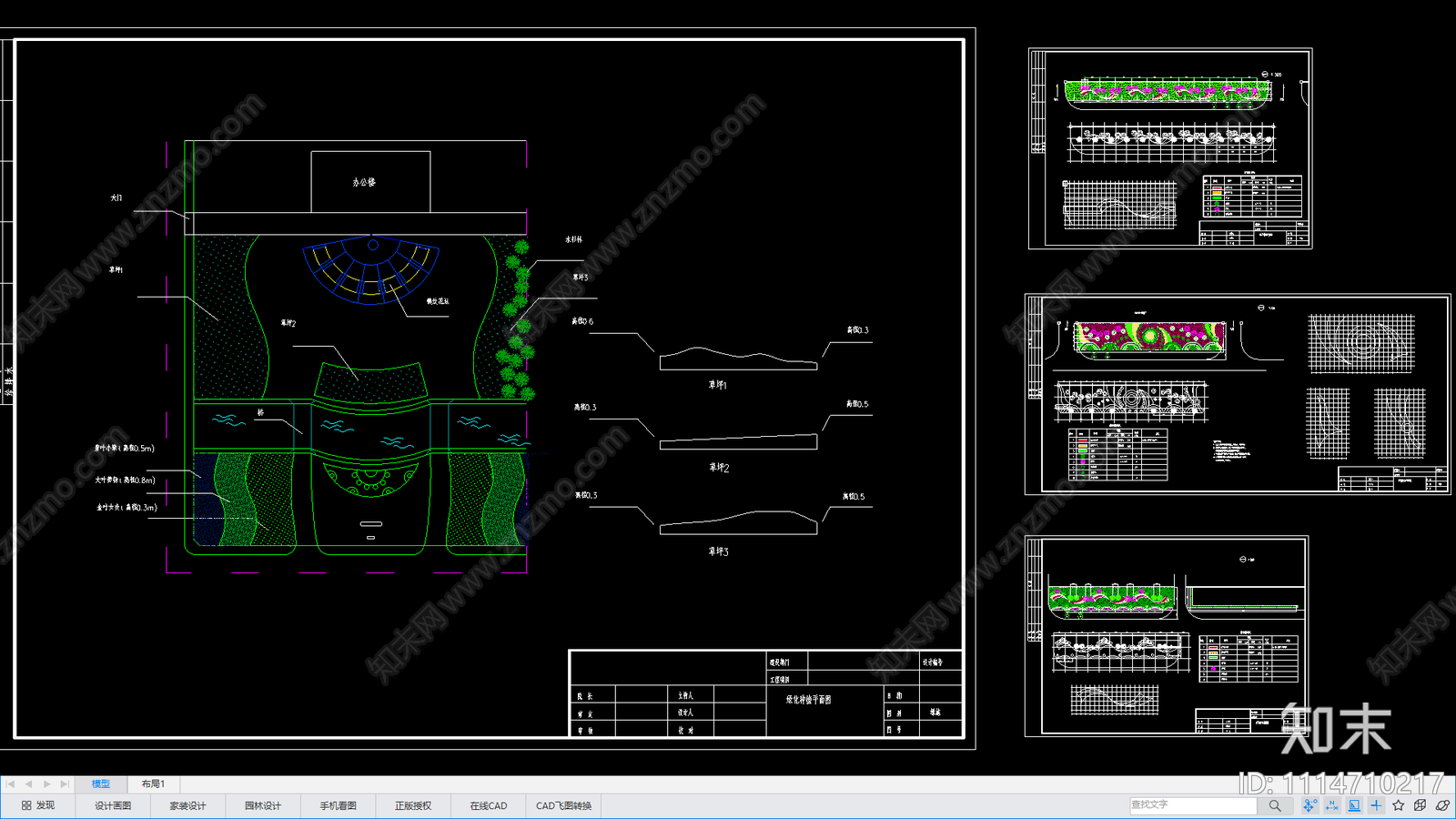Click the 3D cube view icon
This screenshot has width=1456, height=819.
click(1421, 805)
